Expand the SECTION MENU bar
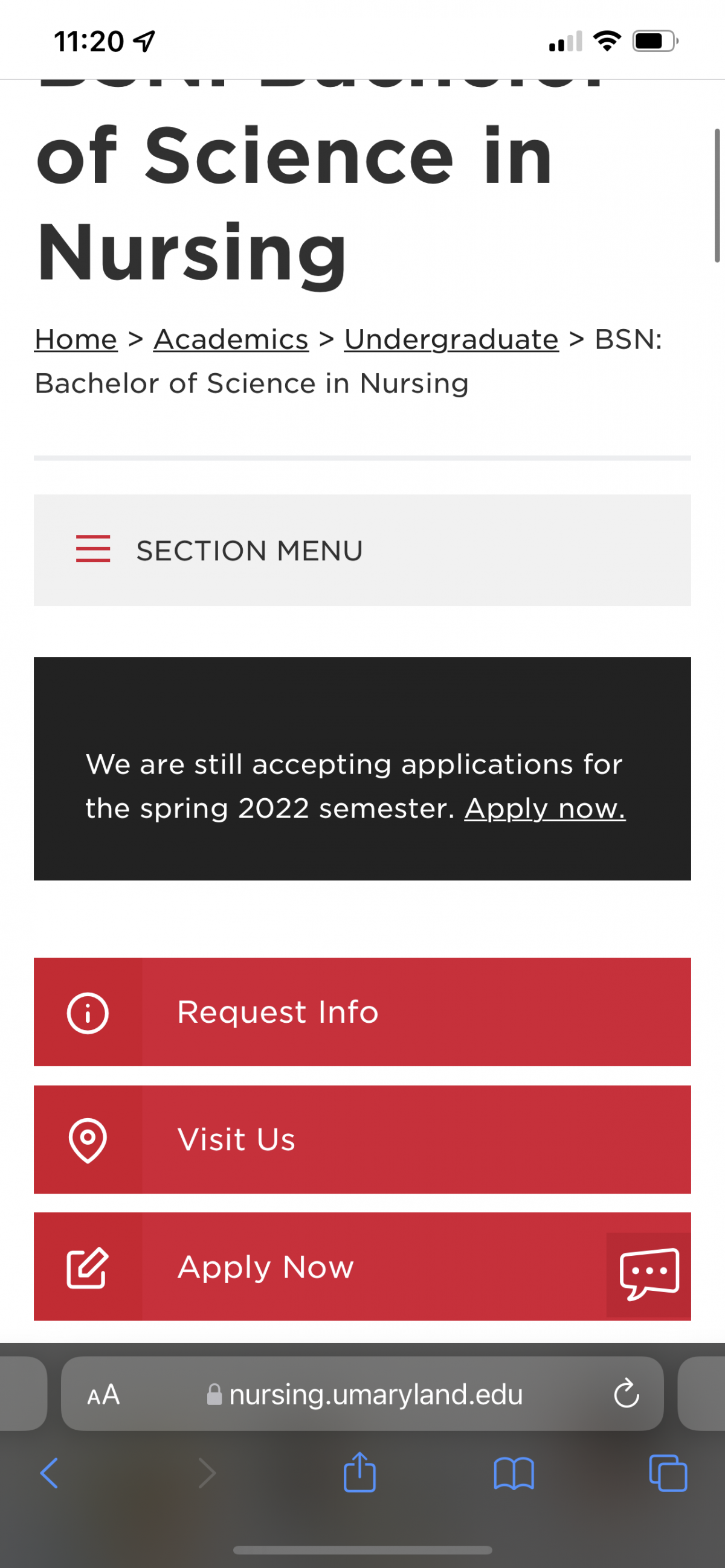 [x=362, y=550]
